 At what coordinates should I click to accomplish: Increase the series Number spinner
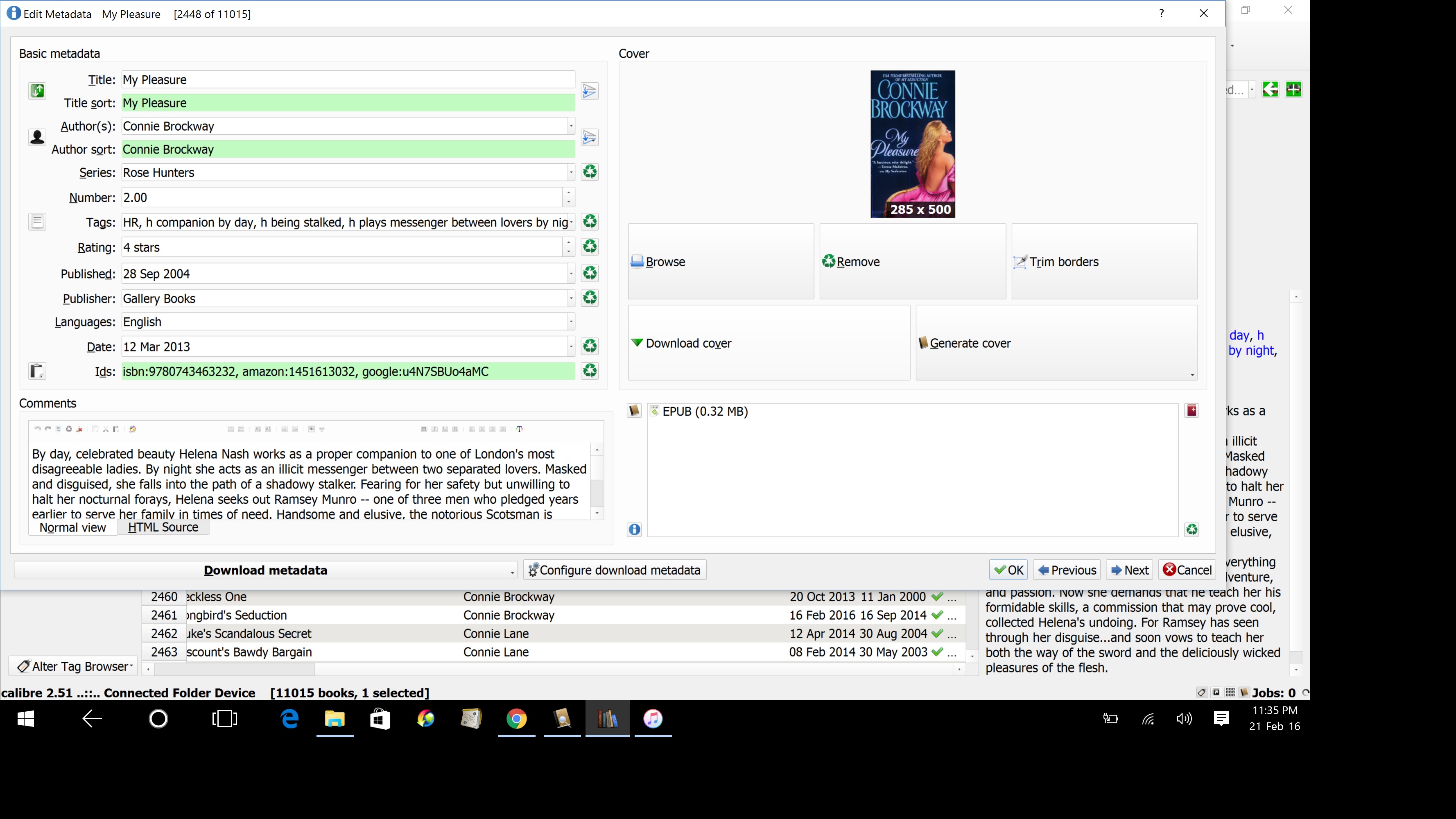coord(569,193)
